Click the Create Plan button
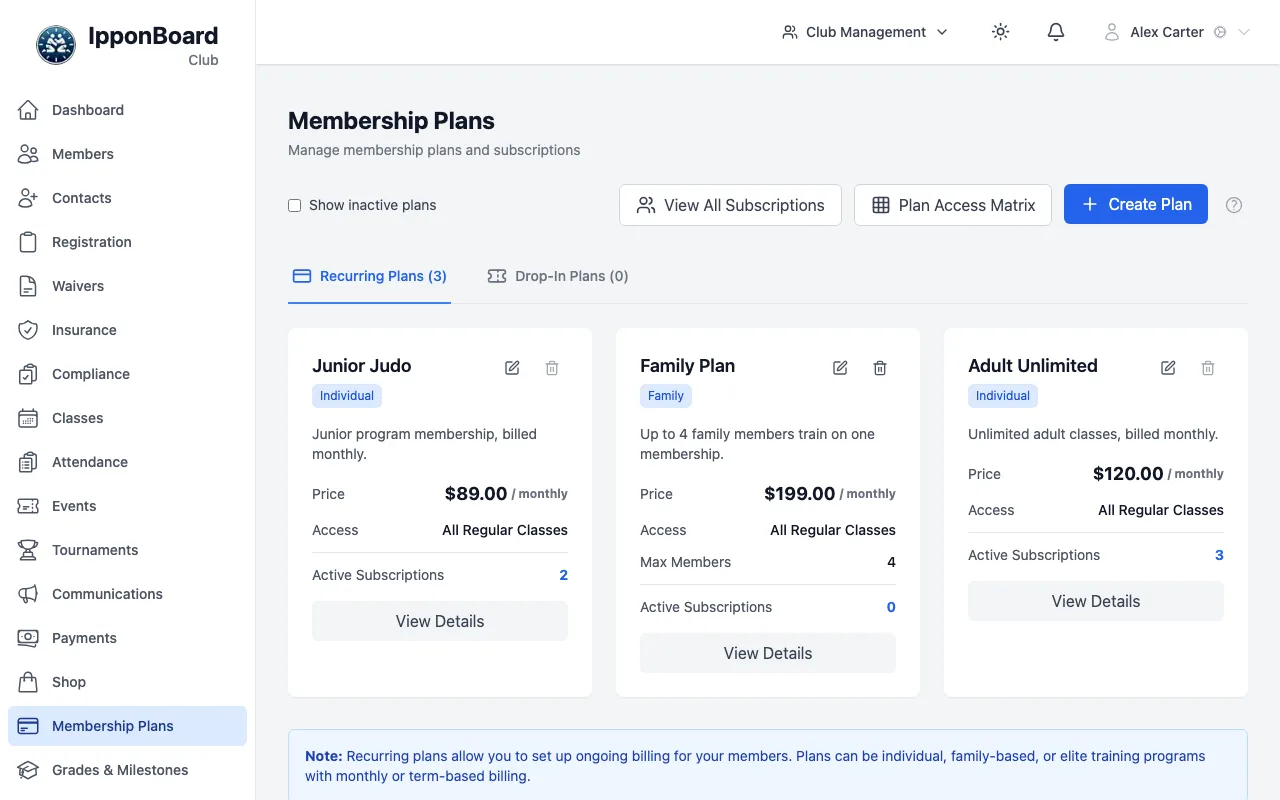This screenshot has height=800, width=1280. pos(1136,204)
